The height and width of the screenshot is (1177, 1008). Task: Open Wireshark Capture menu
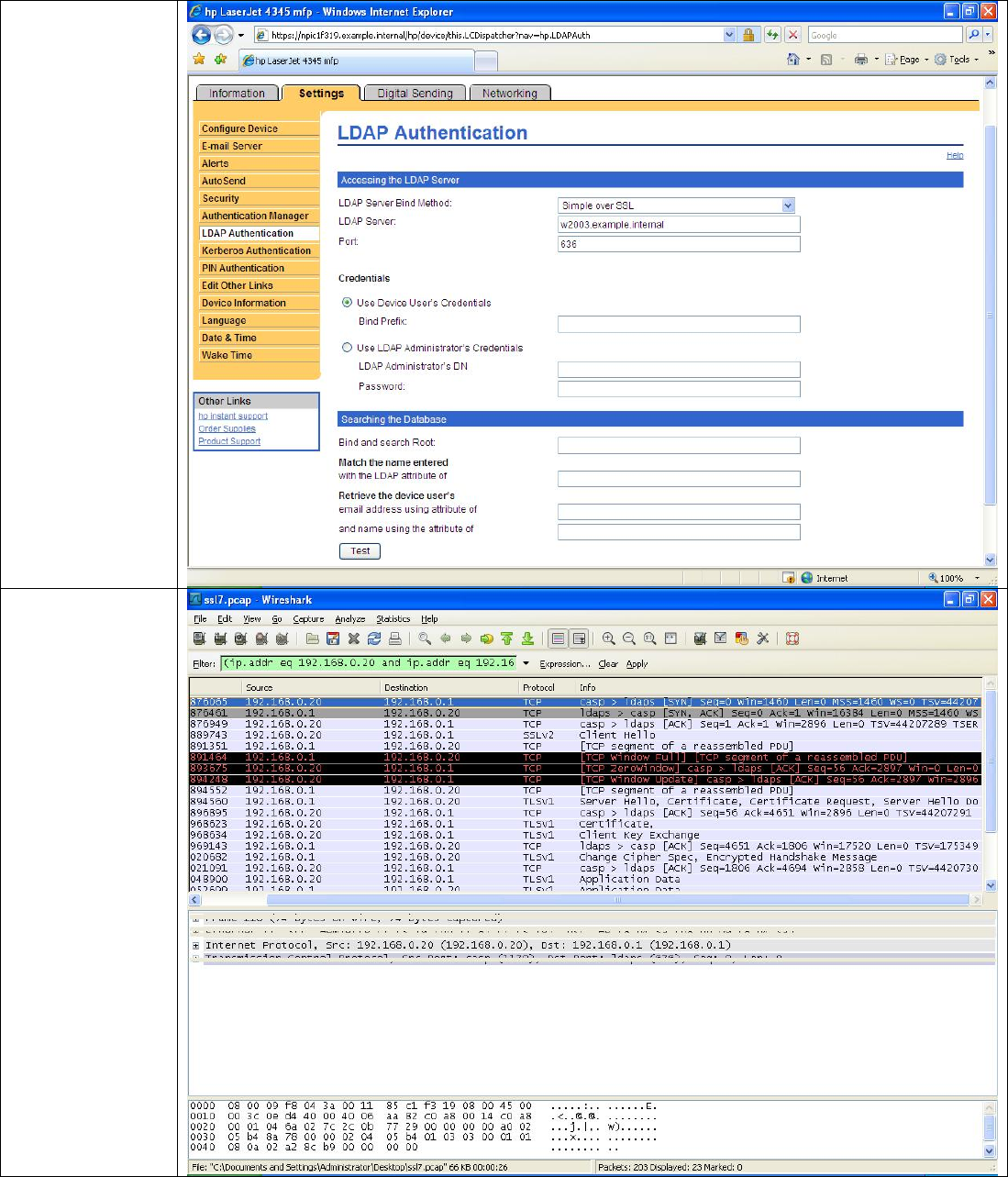pos(308,619)
